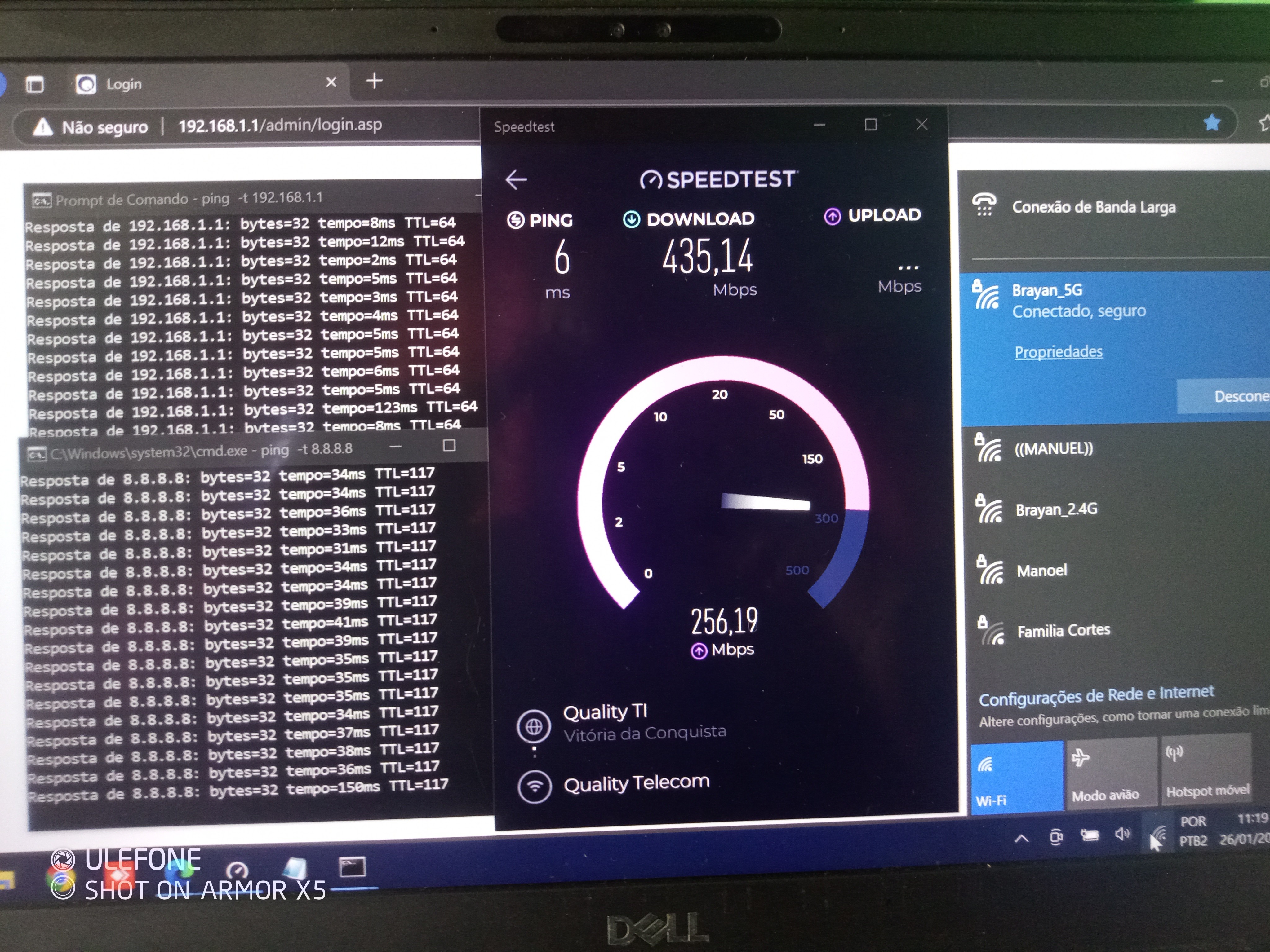Open the browser tab actions icon

[x=35, y=85]
